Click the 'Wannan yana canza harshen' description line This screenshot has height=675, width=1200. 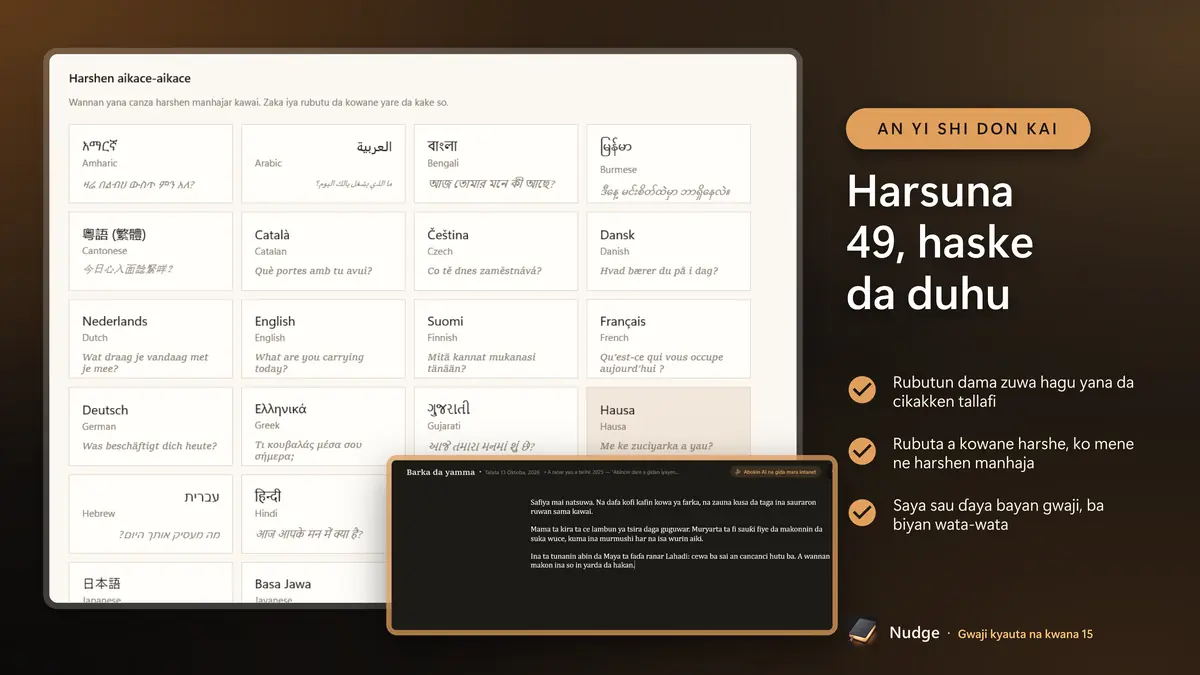point(258,103)
